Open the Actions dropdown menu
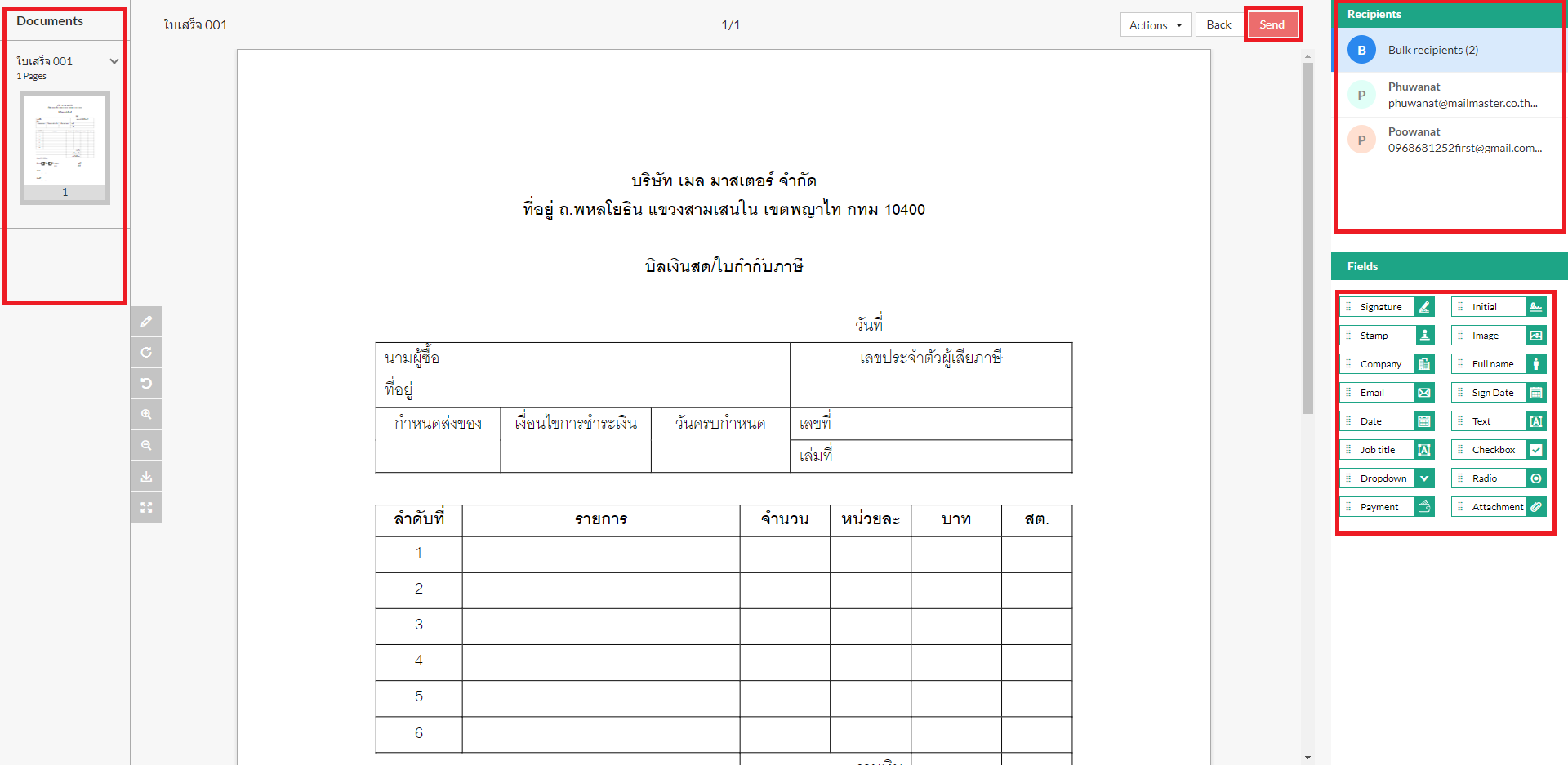Screen dimensions: 1568x765 pyautogui.click(x=1156, y=25)
